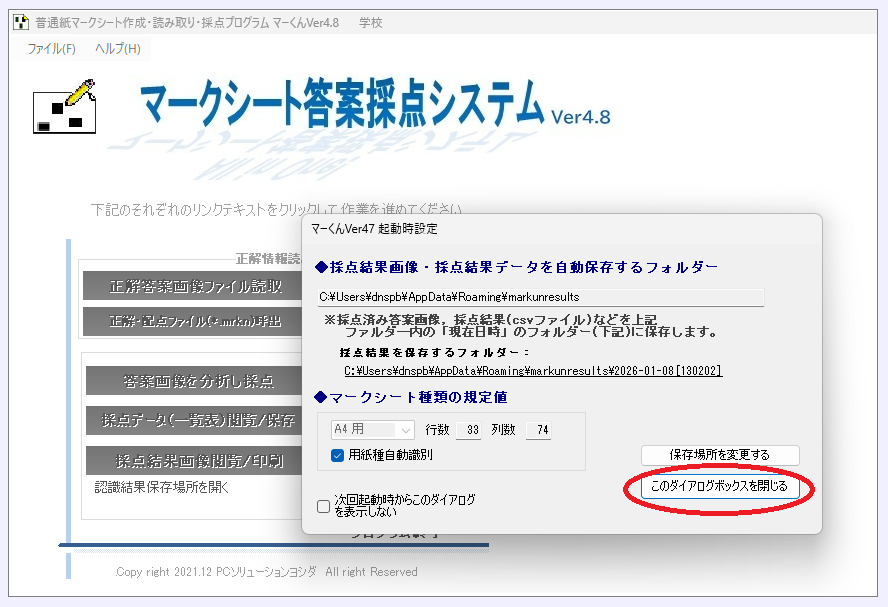Expand the A4用 paper type dropdown
This screenshot has height=607, width=888.
(x=373, y=430)
